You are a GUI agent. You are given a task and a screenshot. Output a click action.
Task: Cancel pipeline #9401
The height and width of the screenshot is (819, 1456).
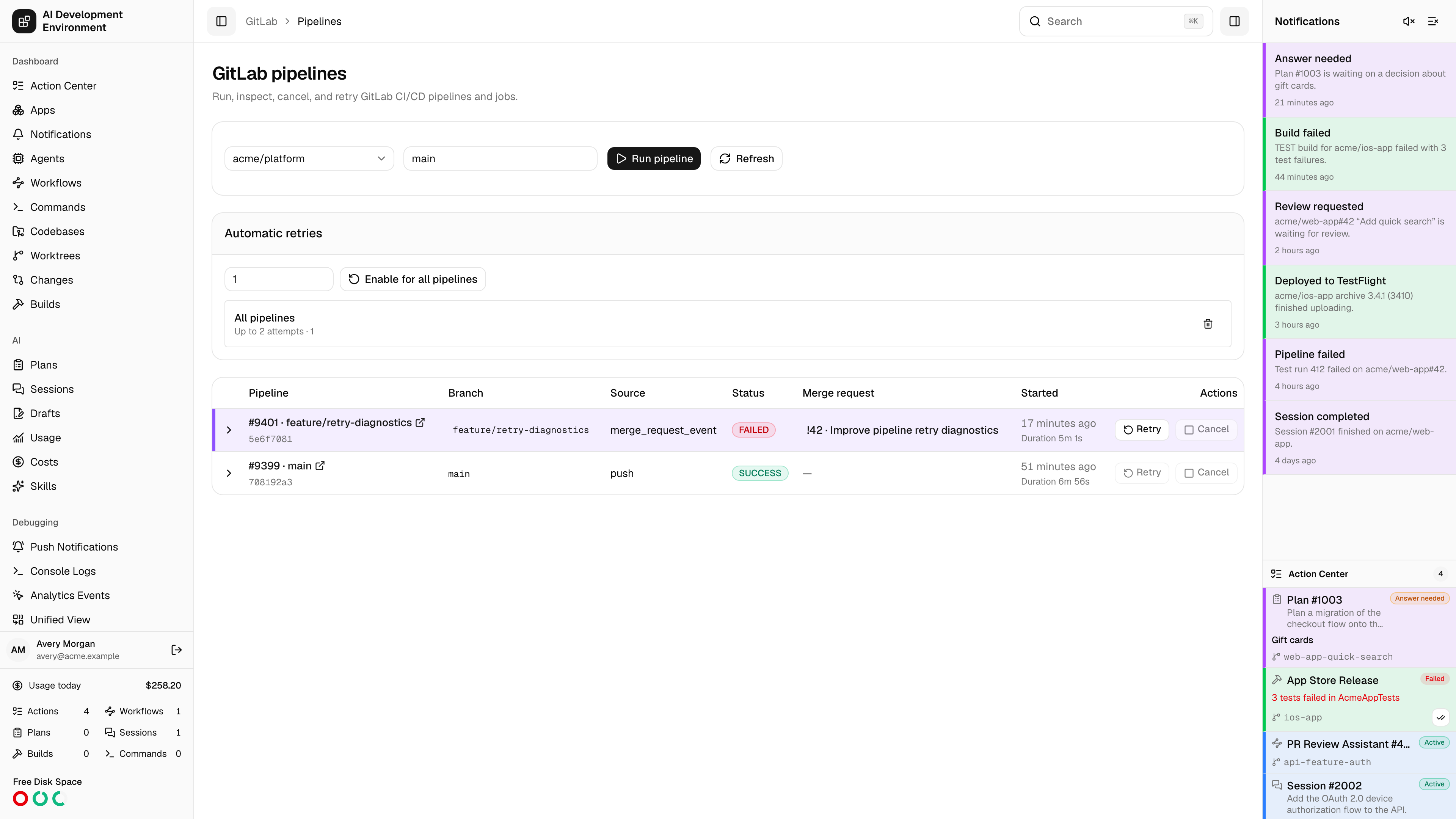pos(1206,430)
